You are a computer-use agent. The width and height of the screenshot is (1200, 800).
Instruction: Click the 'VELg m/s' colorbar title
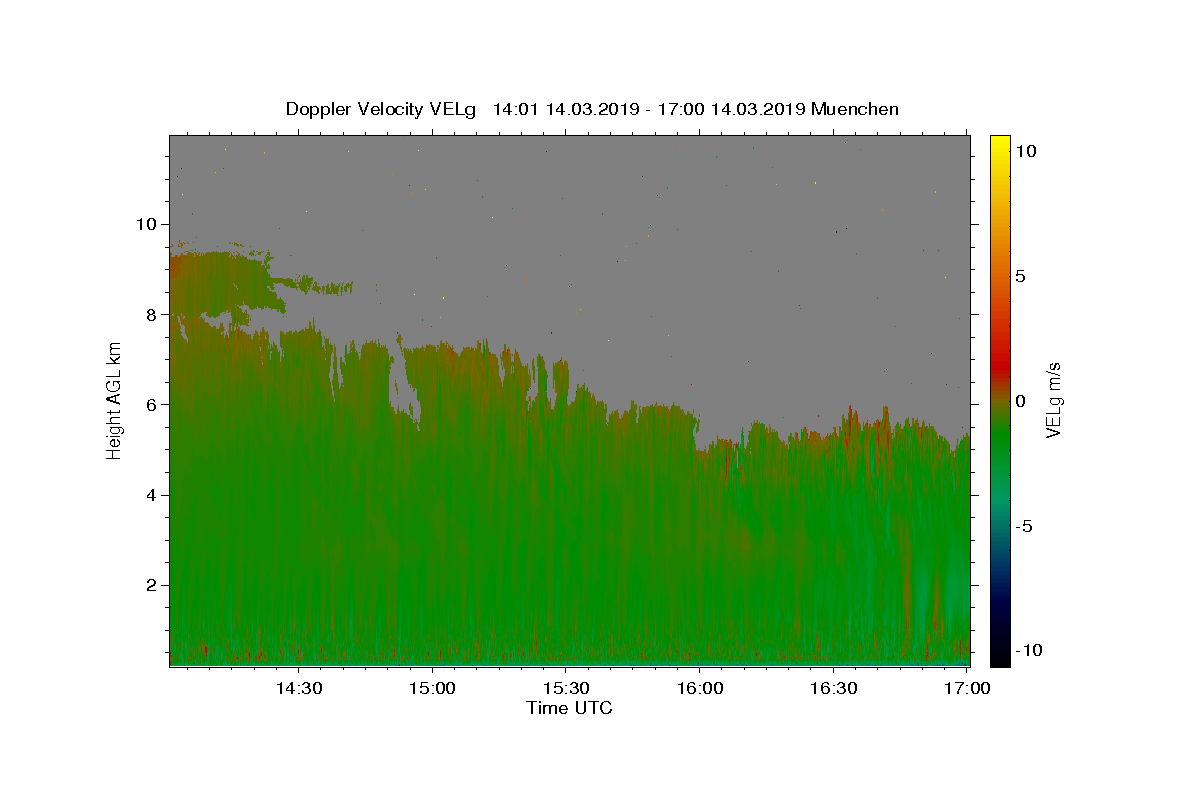(x=1053, y=401)
